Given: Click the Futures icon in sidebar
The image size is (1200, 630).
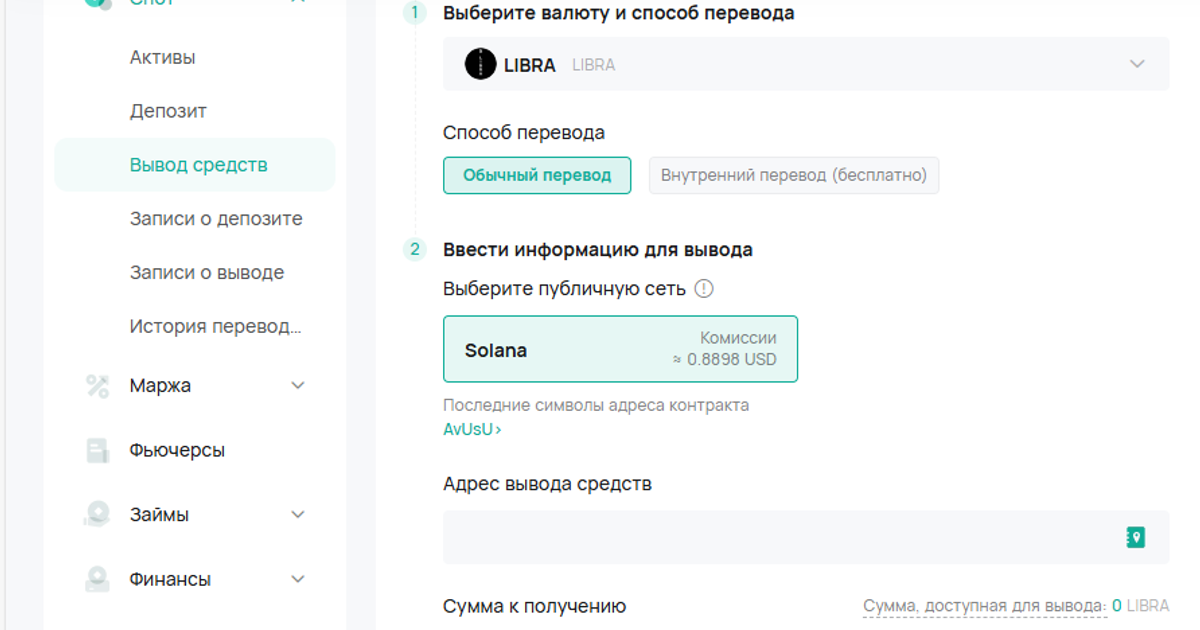Looking at the screenshot, I should 97,451.
